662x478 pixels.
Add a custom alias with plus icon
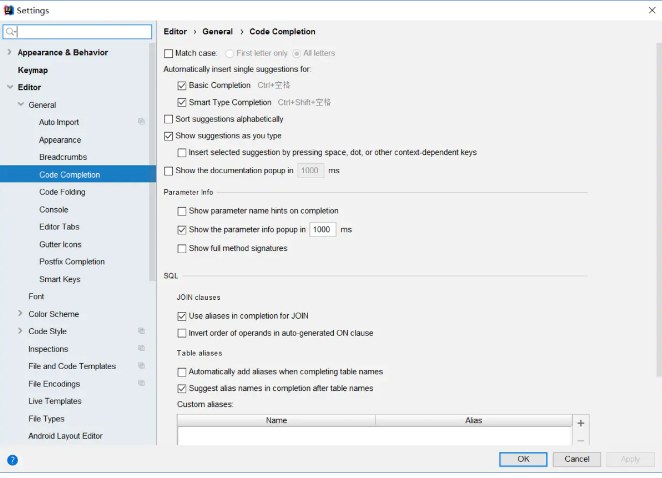581,423
